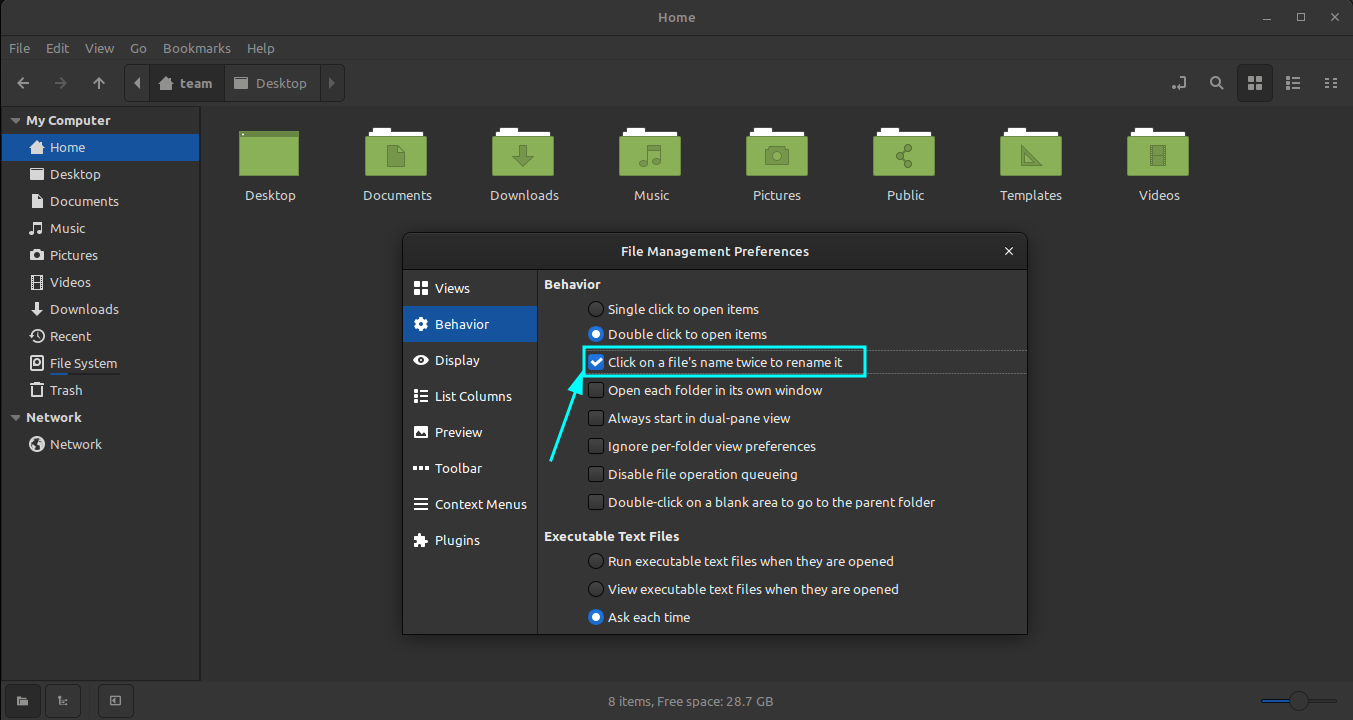This screenshot has width=1353, height=720.
Task: Show places sidebar button in status bar
Action: (23, 701)
